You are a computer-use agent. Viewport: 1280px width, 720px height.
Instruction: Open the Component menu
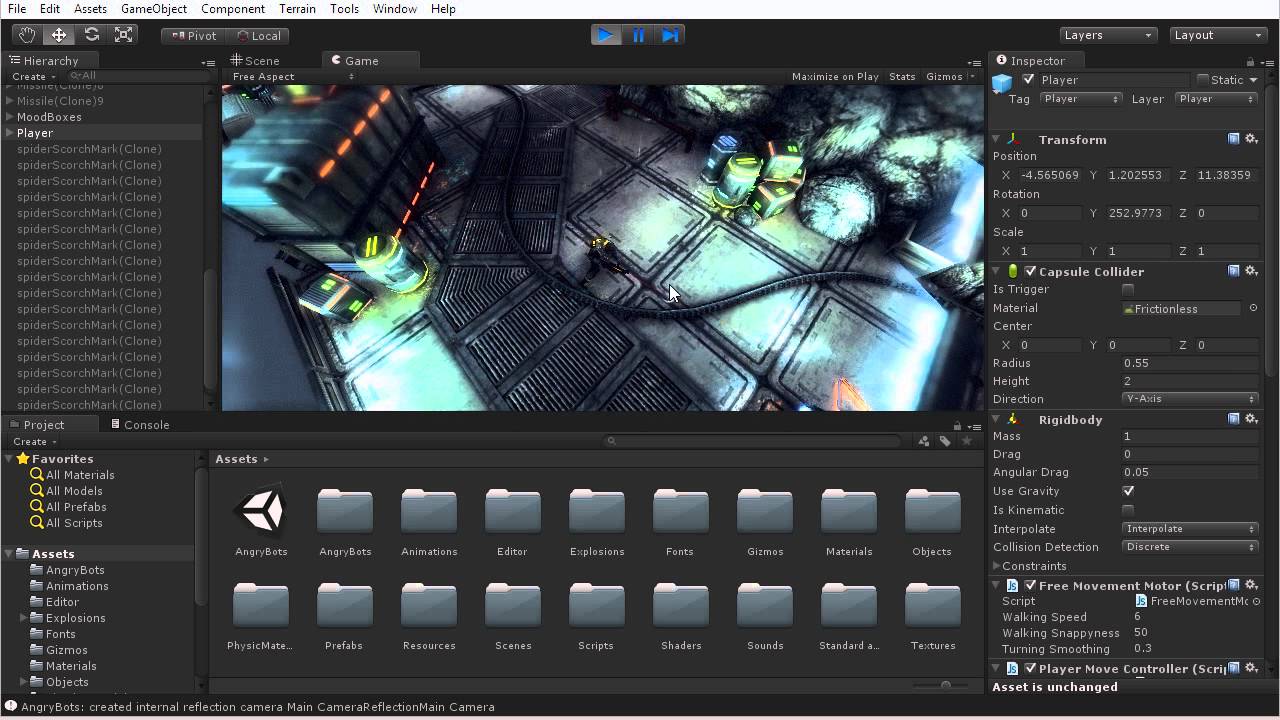(x=233, y=9)
